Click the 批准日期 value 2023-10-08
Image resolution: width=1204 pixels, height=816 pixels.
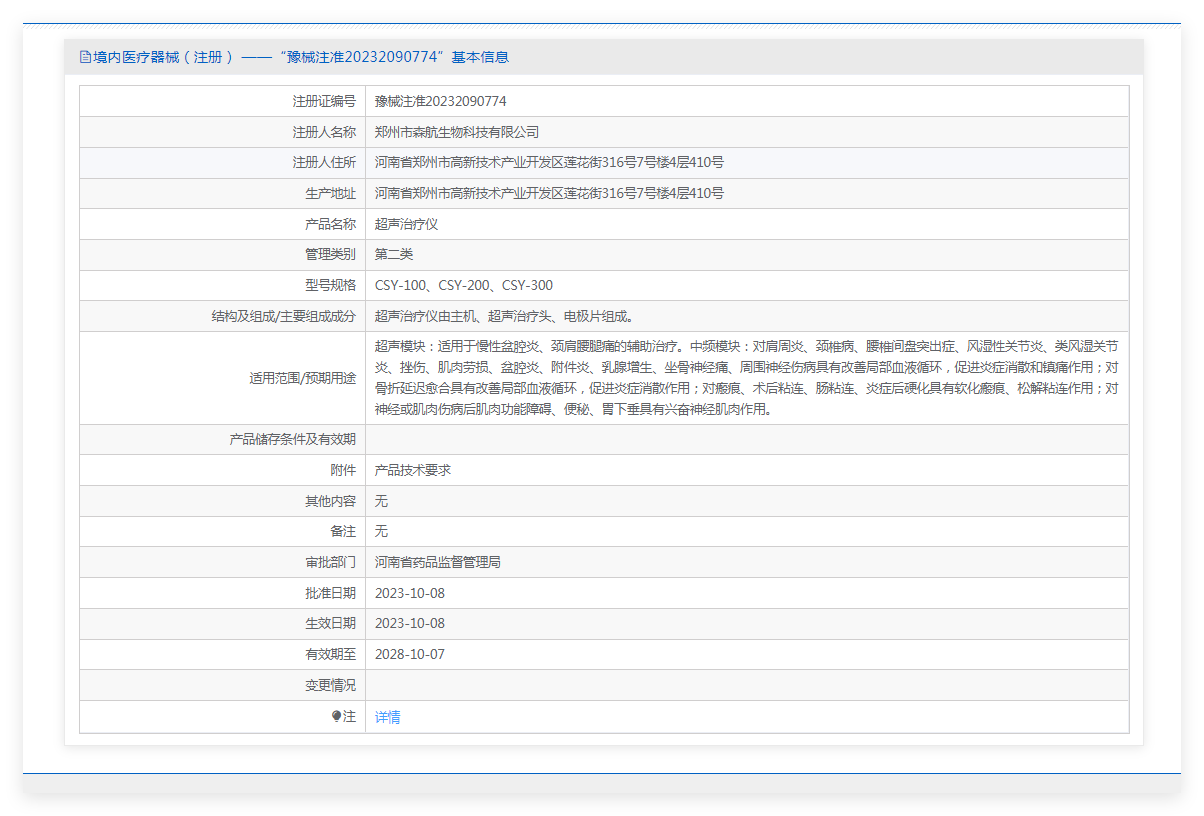click(x=410, y=593)
